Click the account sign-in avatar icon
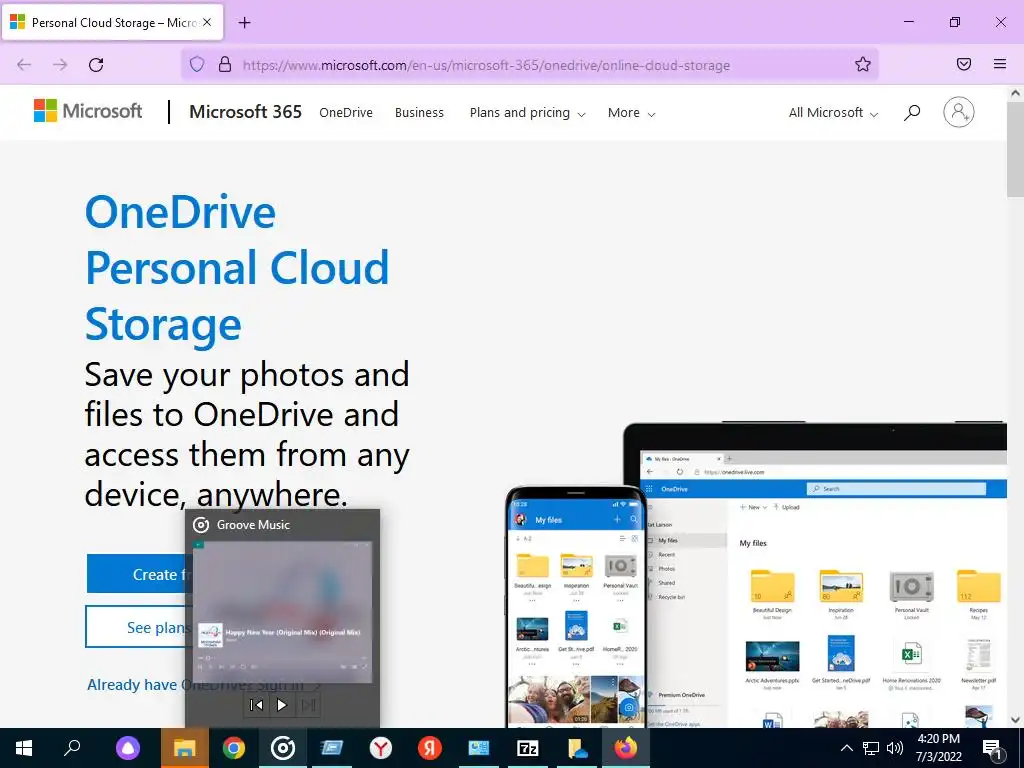Viewport: 1024px width, 768px height. [959, 112]
